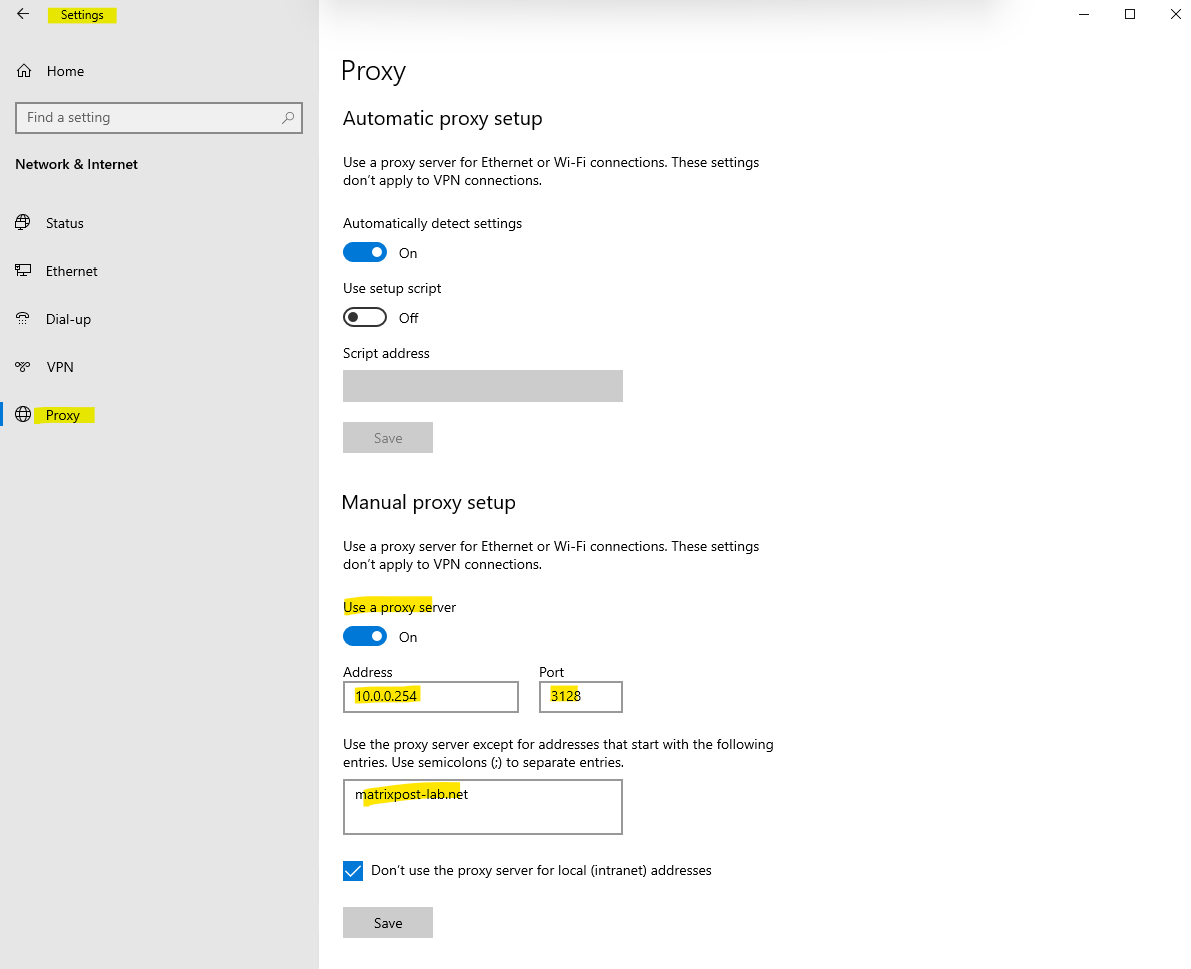
Task: Maximize the Settings window
Action: click(1129, 14)
